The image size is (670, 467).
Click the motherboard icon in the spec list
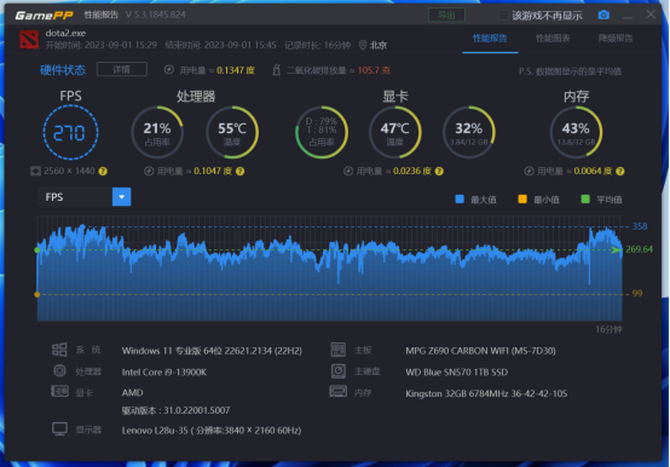[338, 350]
